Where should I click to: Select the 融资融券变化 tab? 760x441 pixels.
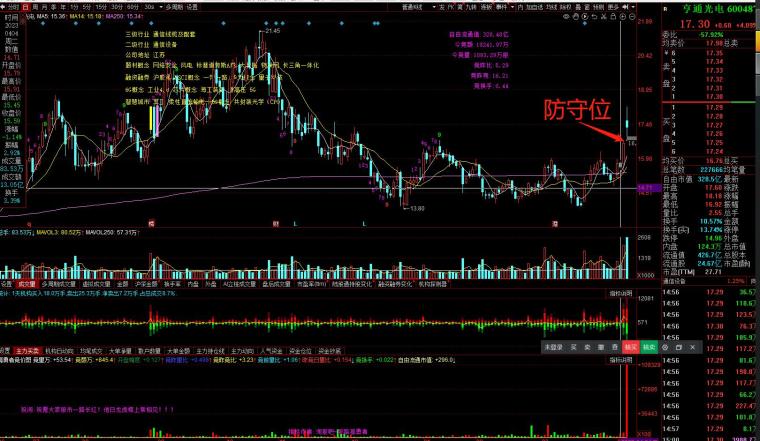[x=395, y=284]
